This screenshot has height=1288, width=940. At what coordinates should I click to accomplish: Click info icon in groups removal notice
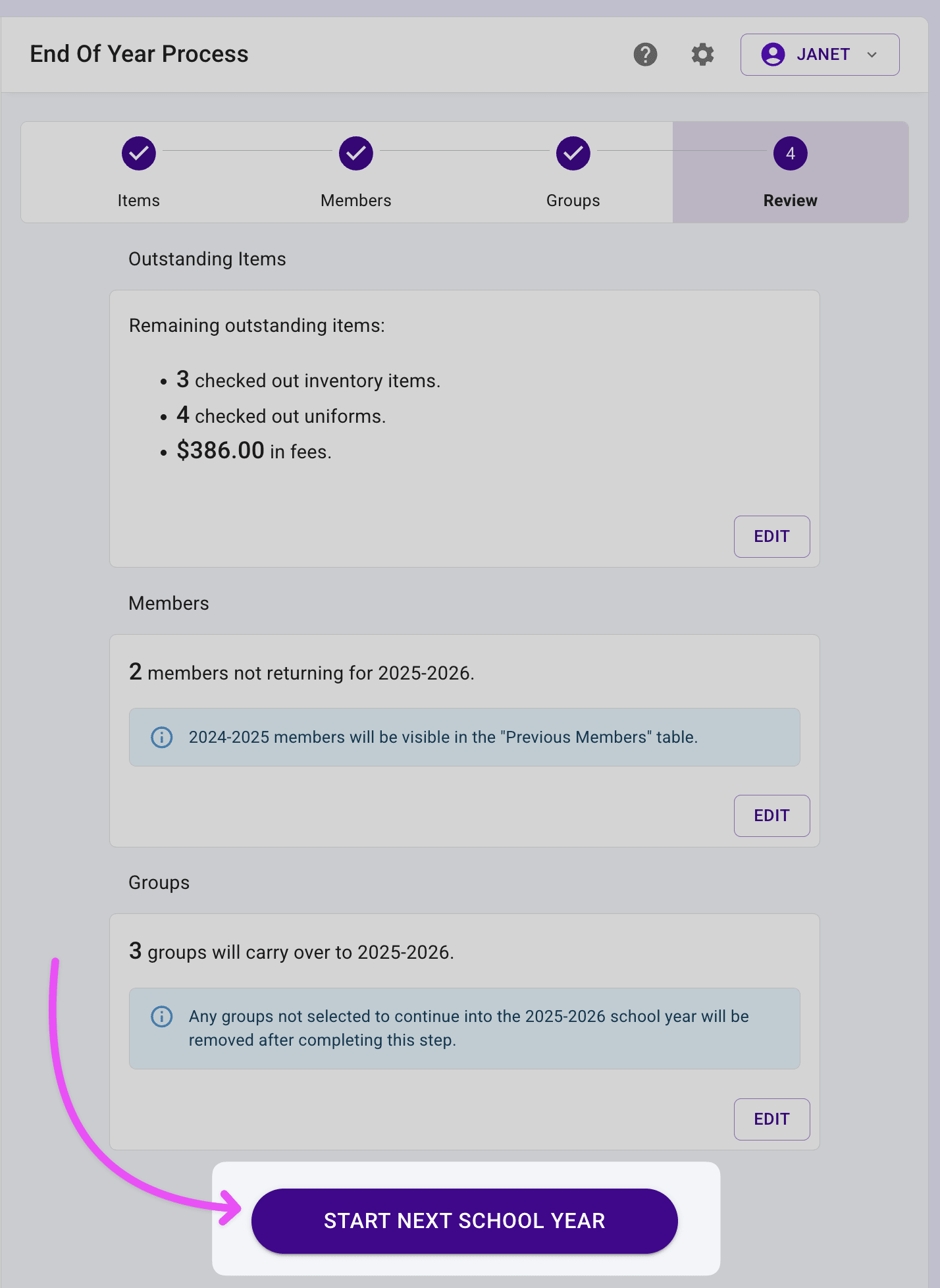(162, 1016)
